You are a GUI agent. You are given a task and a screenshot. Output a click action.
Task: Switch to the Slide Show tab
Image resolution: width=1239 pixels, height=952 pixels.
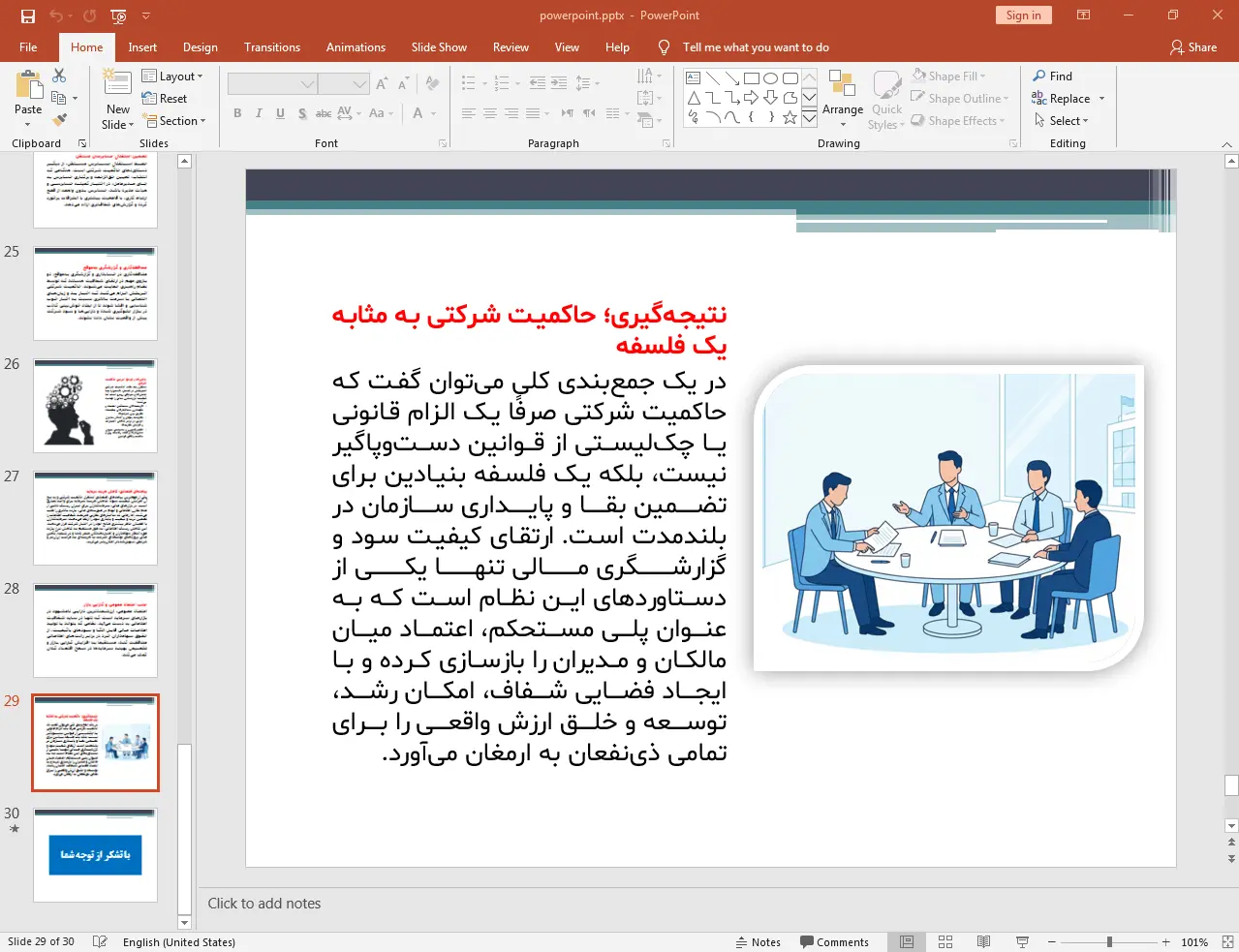pyautogui.click(x=439, y=47)
